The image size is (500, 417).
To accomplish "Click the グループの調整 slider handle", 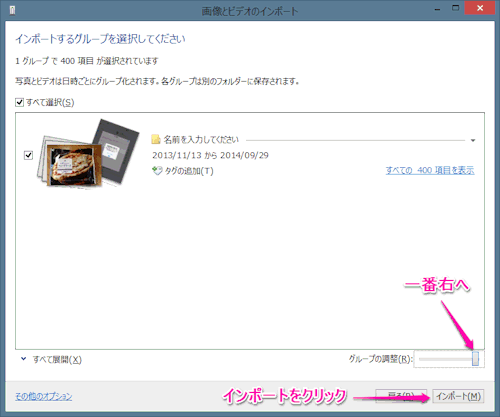I will [x=476, y=359].
